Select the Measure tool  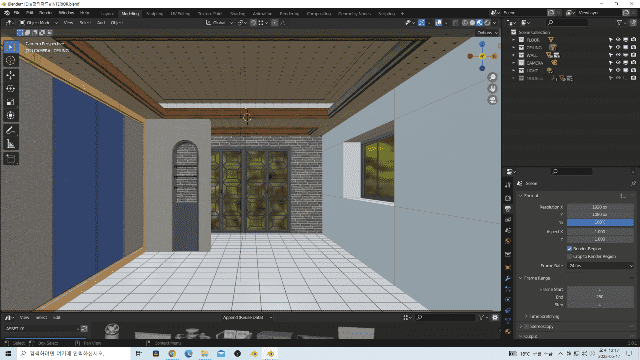[x=11, y=144]
